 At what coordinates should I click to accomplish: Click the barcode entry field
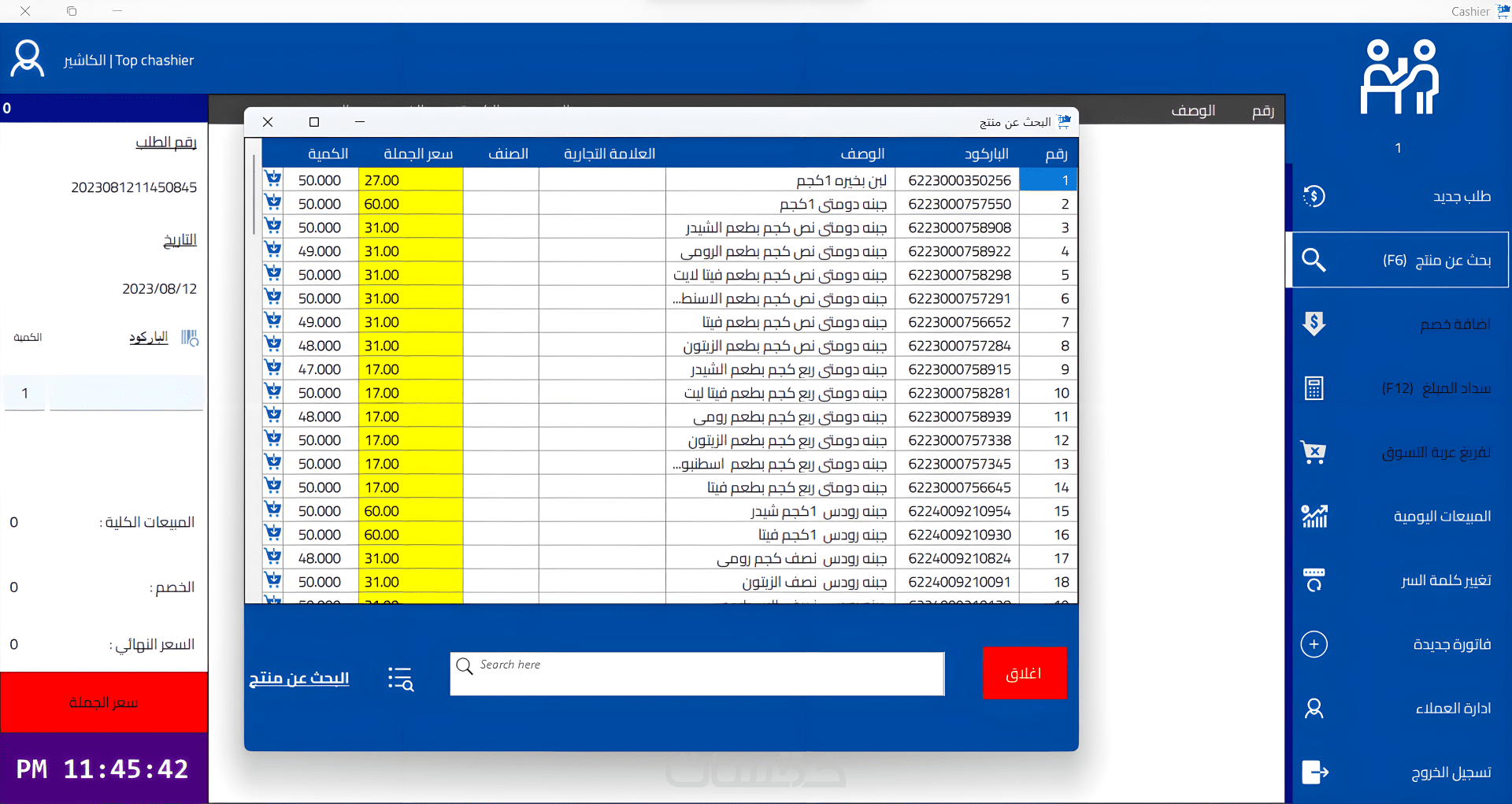coord(127,393)
